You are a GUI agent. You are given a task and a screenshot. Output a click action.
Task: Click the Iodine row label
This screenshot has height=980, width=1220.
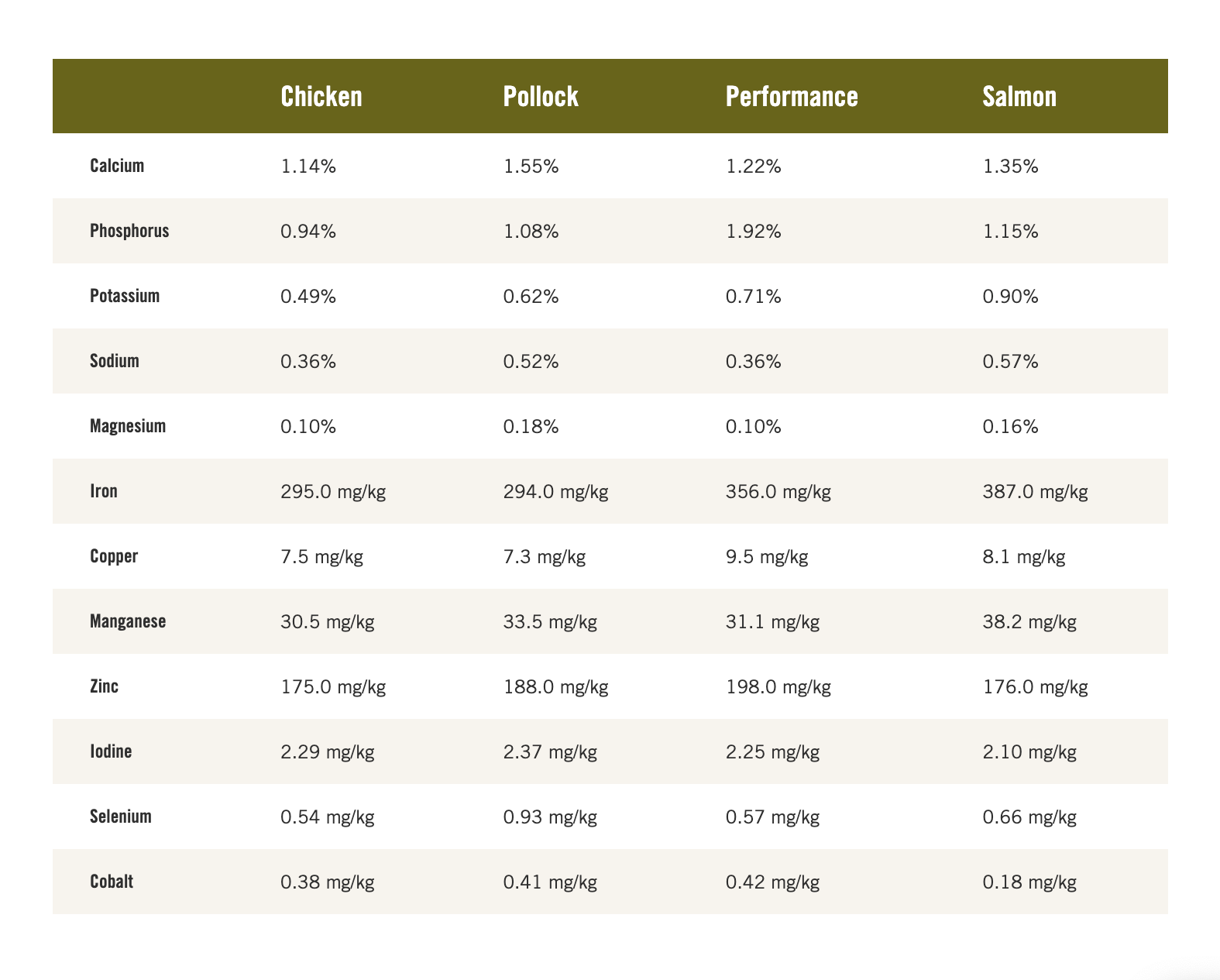[111, 751]
